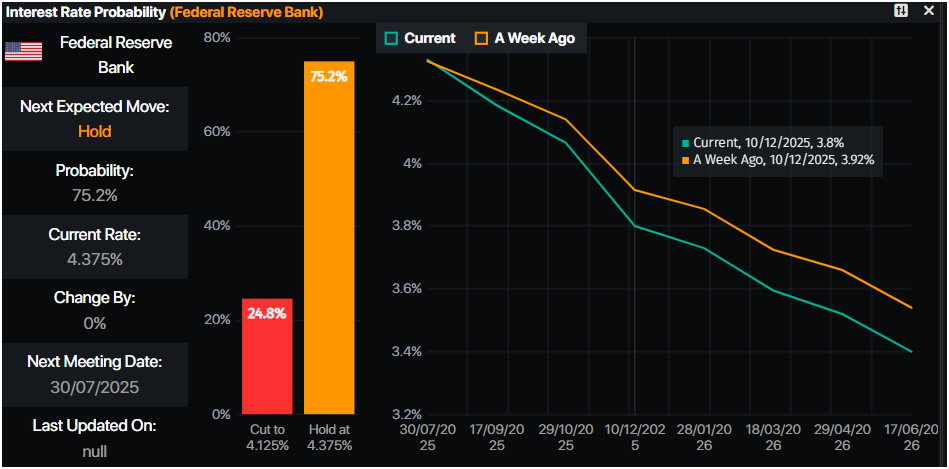
Task: Select the 10/12/2025 marker on the x-axis
Action: click(634, 437)
